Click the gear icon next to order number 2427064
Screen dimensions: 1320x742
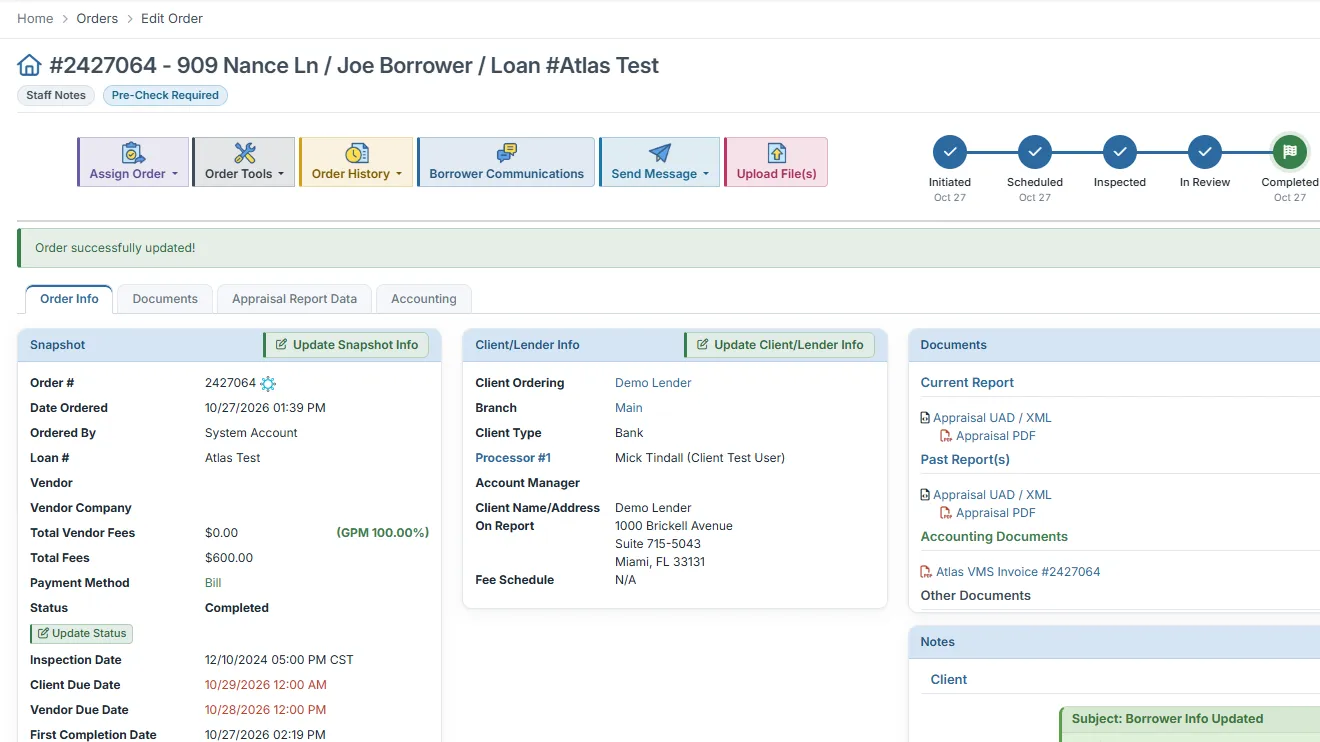(x=268, y=384)
